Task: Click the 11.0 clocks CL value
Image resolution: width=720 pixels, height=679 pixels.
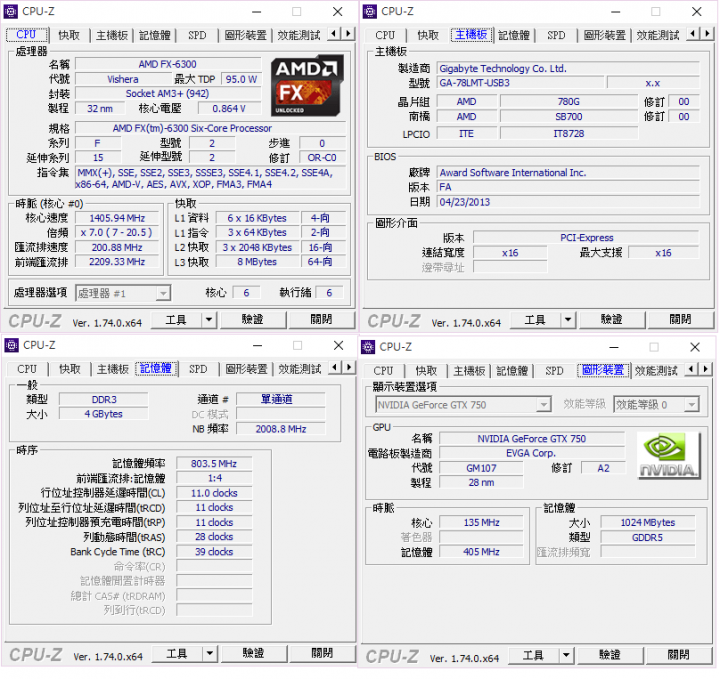Action: click(214, 493)
